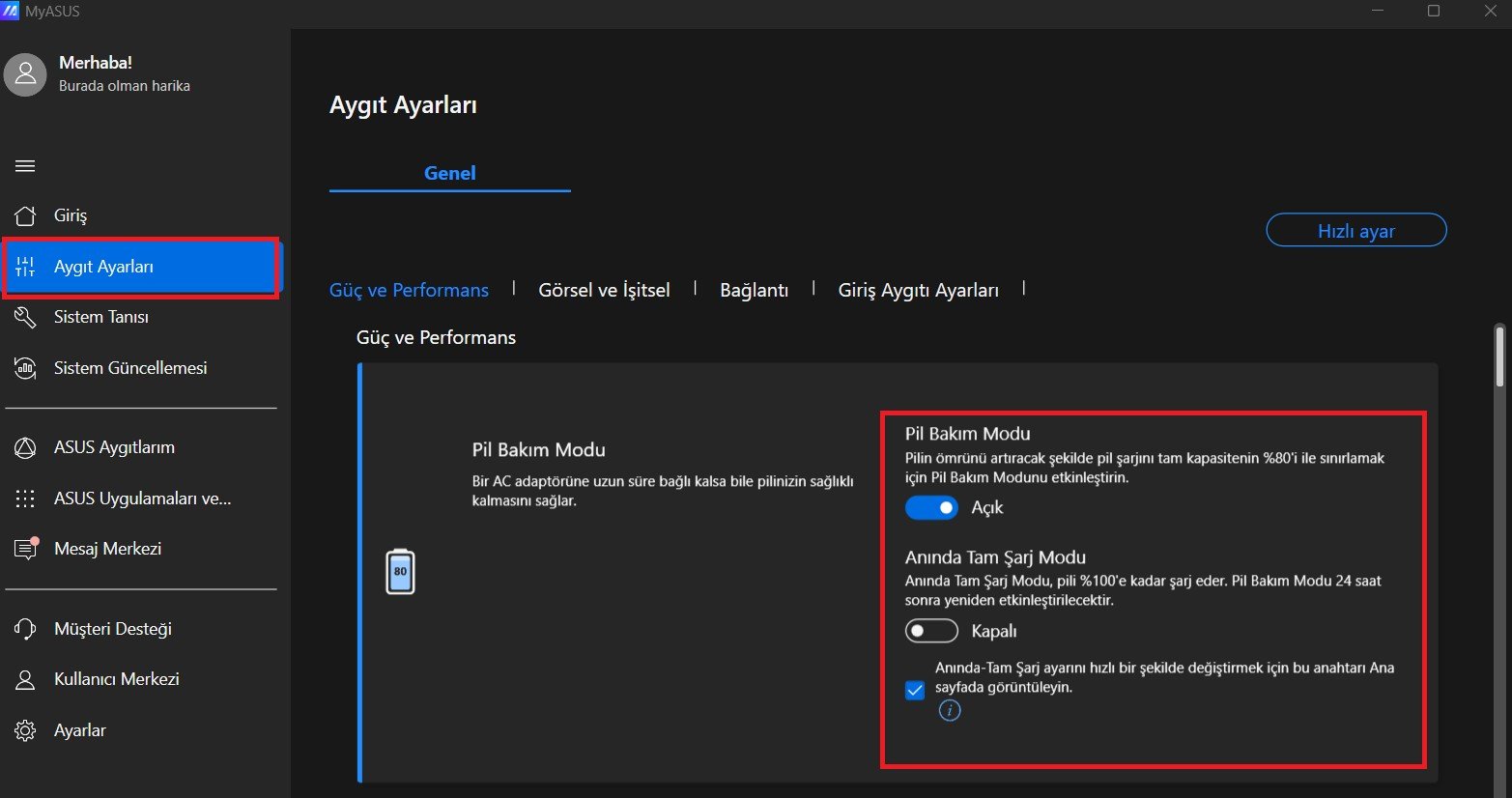Select Aygıt Ayarları in sidebar
This screenshot has height=798, width=1512.
[141, 267]
